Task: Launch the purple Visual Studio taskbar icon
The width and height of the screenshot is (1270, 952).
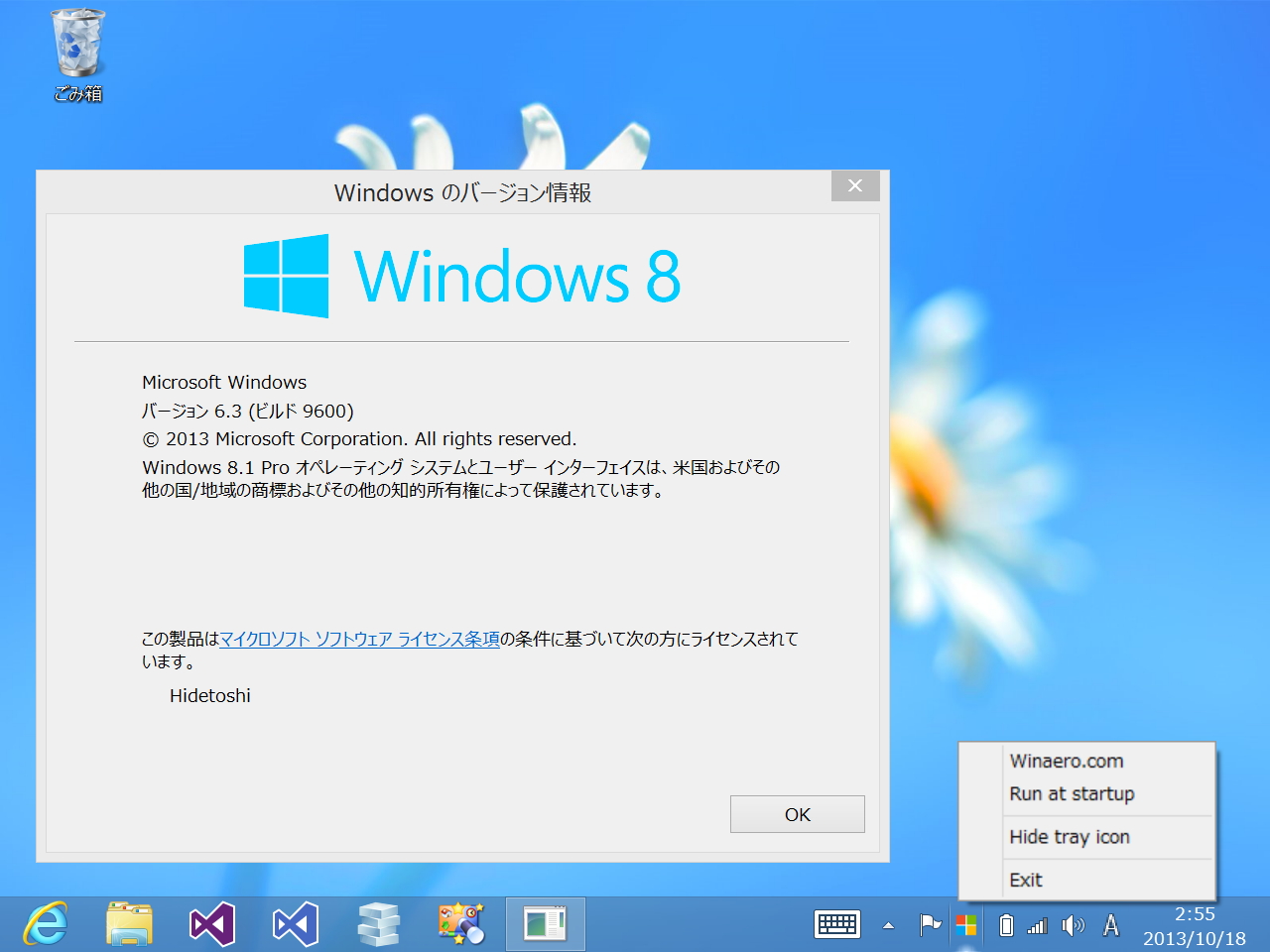Action: click(212, 923)
